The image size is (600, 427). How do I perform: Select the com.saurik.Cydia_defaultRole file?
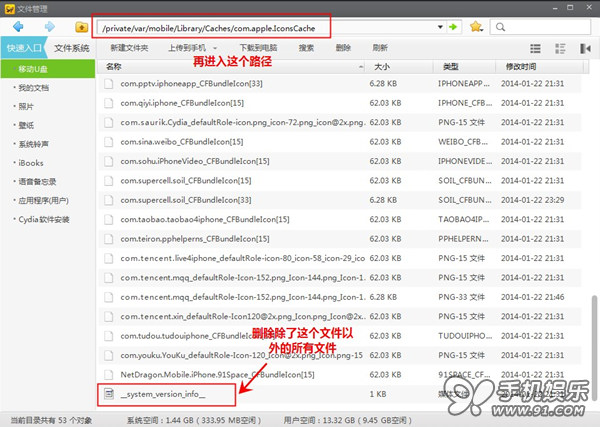click(340, 122)
